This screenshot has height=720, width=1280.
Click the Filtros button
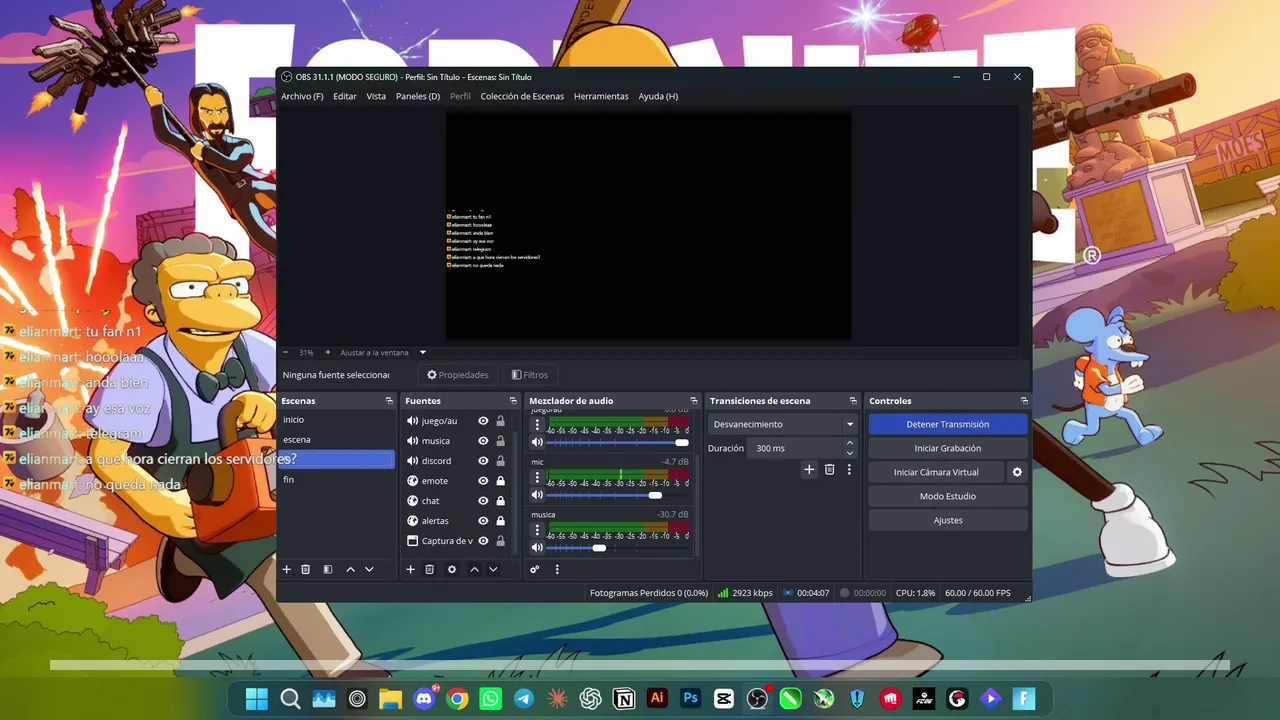[x=530, y=375]
